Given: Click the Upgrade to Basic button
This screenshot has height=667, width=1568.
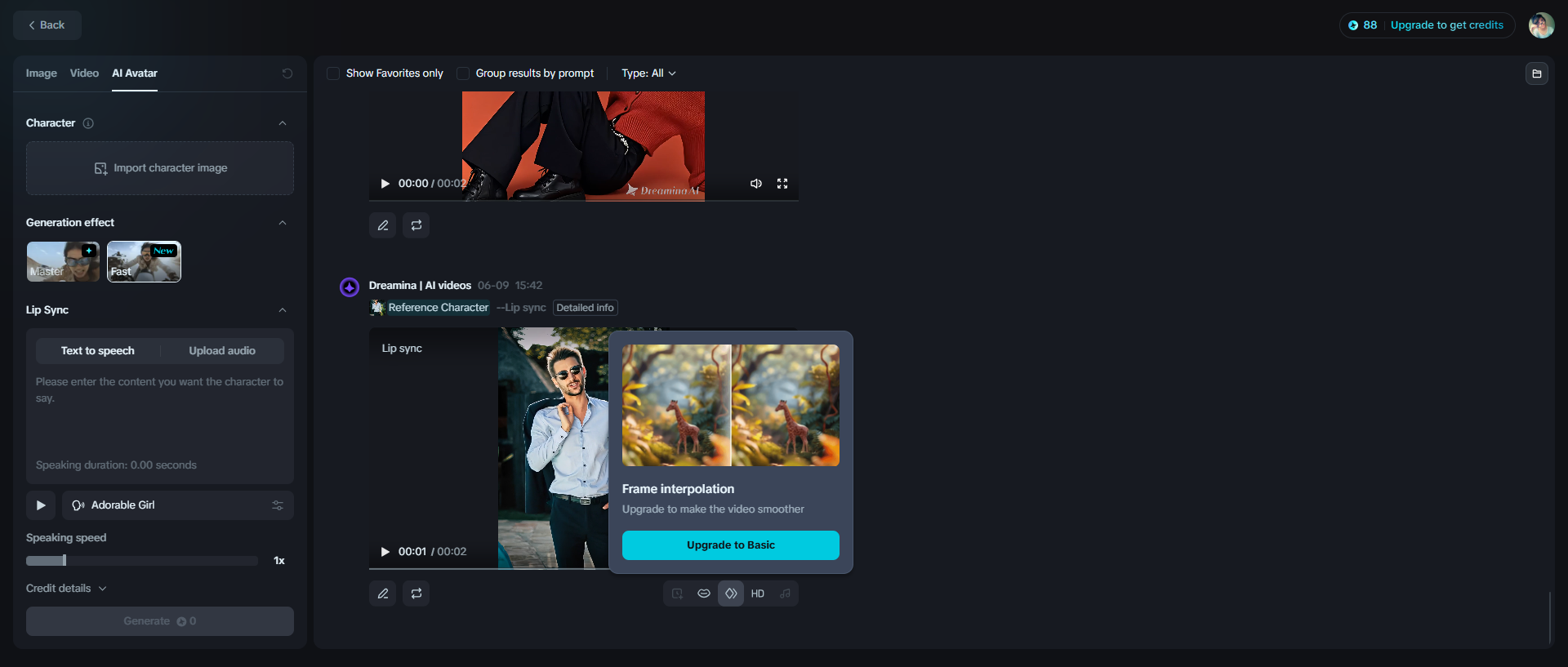Looking at the screenshot, I should (x=731, y=545).
